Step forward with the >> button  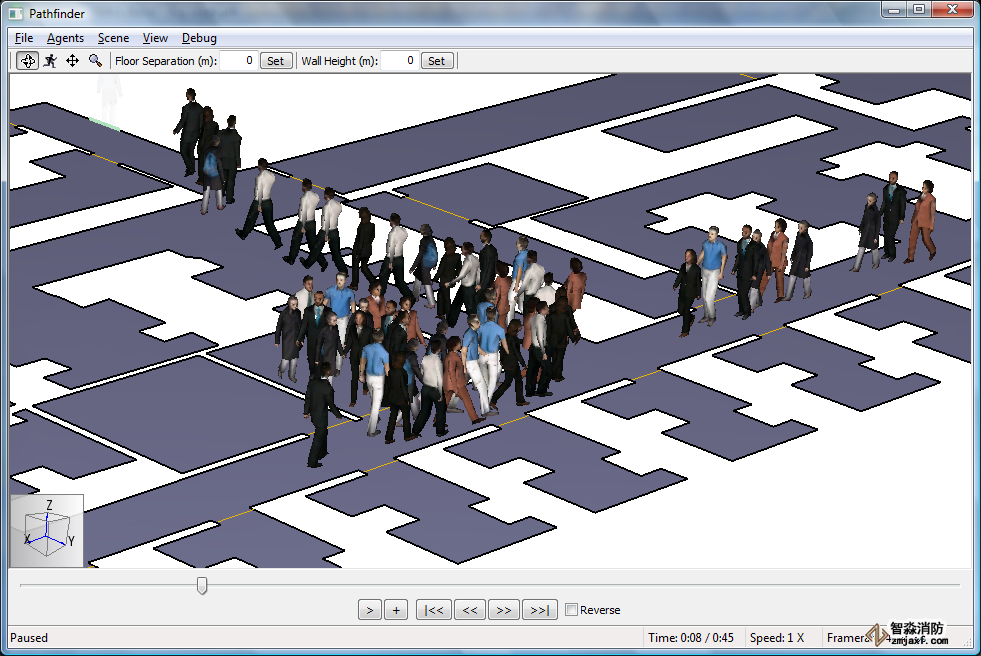tap(503, 610)
